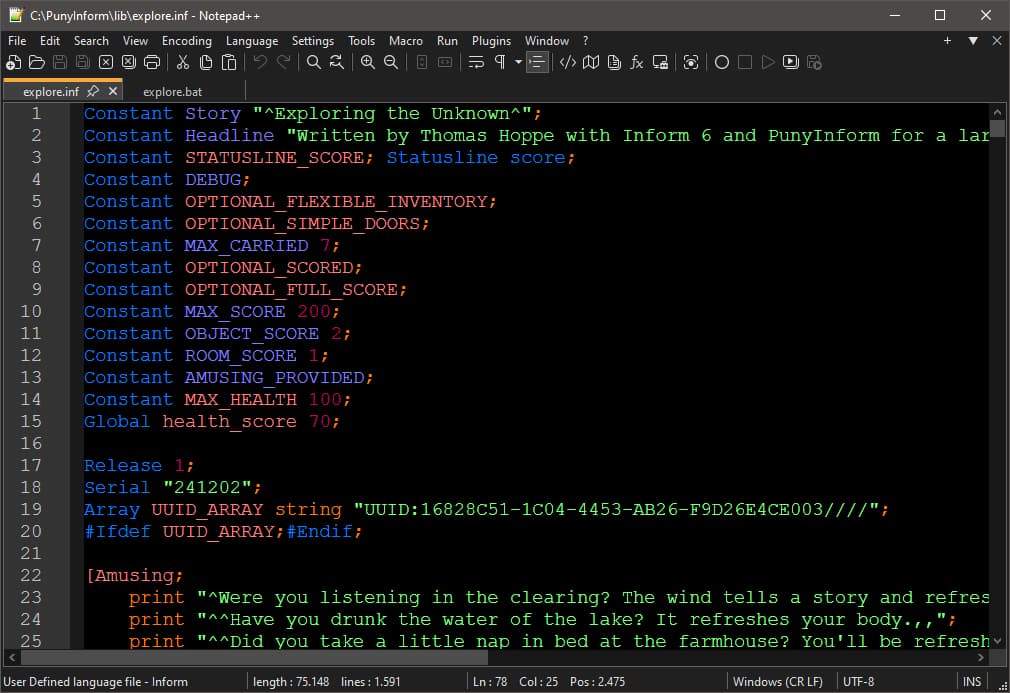Viewport: 1010px width, 693px height.
Task: Open the UTF-8 encoding selector
Action: (x=857, y=682)
